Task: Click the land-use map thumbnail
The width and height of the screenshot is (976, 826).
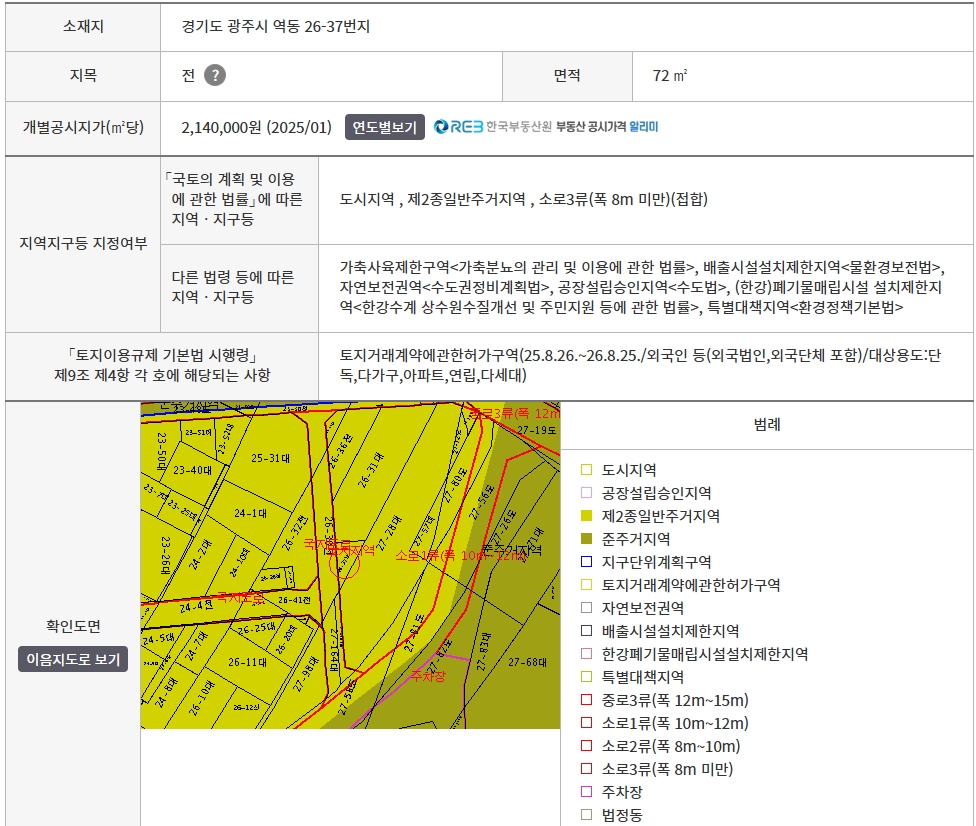Action: click(350, 565)
